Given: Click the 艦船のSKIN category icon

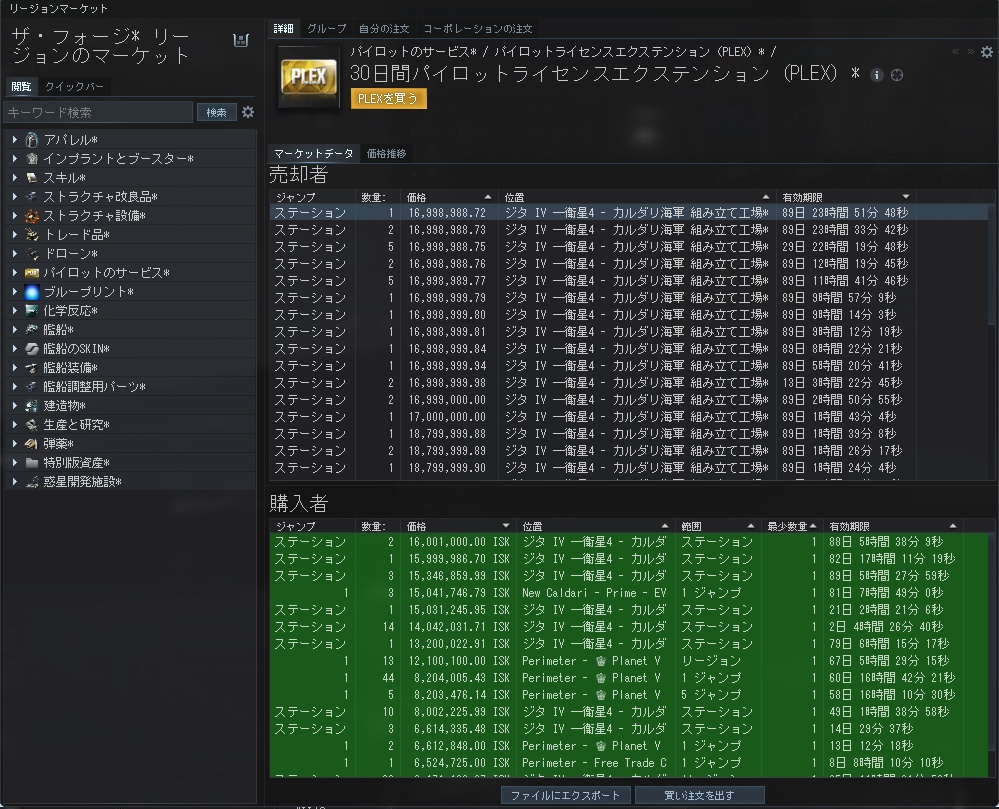Looking at the screenshot, I should click(32, 348).
